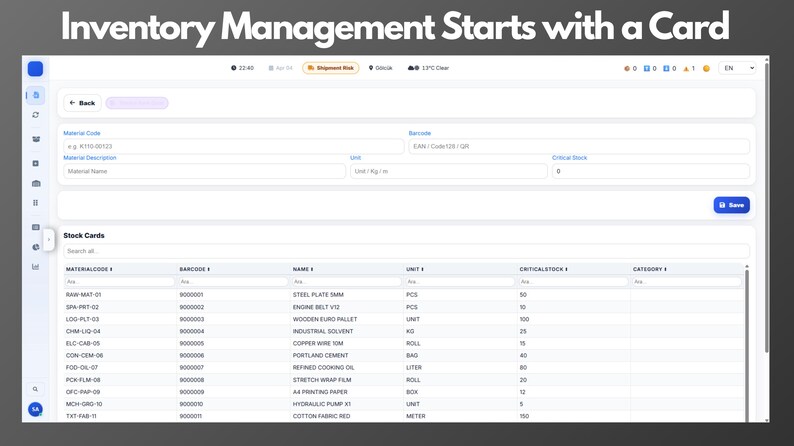Sort by UNIT column header
The image size is (794, 446).
click(415, 269)
